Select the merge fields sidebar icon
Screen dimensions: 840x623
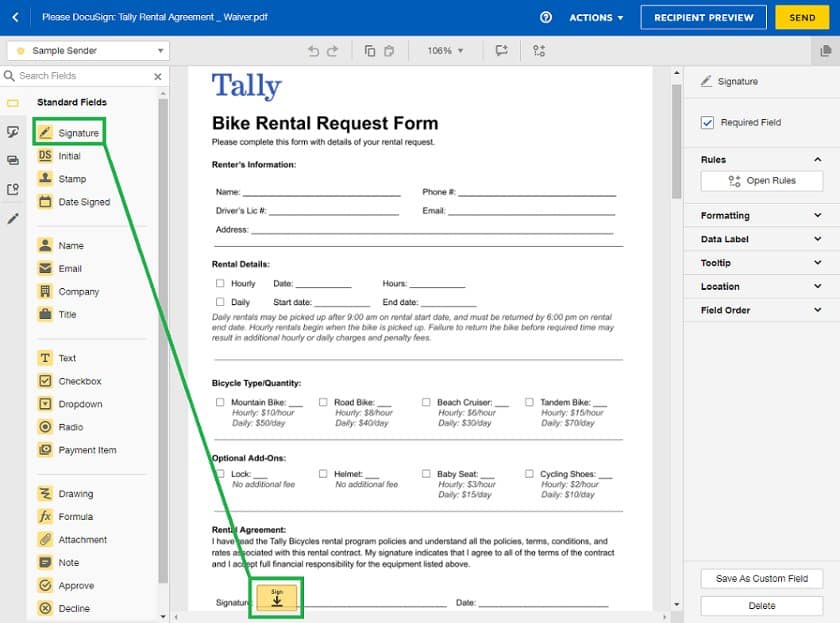(x=13, y=160)
